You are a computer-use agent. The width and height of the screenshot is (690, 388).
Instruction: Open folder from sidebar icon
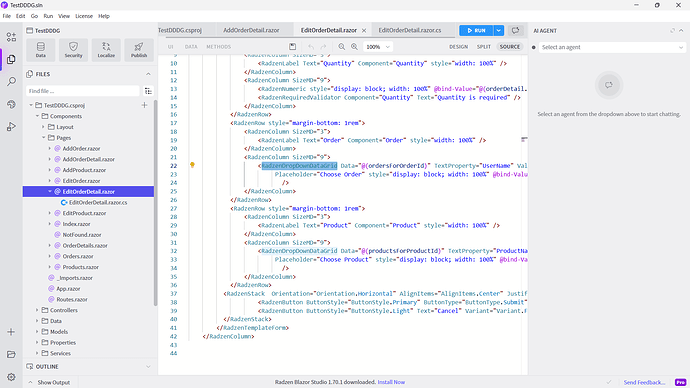pos(11,354)
